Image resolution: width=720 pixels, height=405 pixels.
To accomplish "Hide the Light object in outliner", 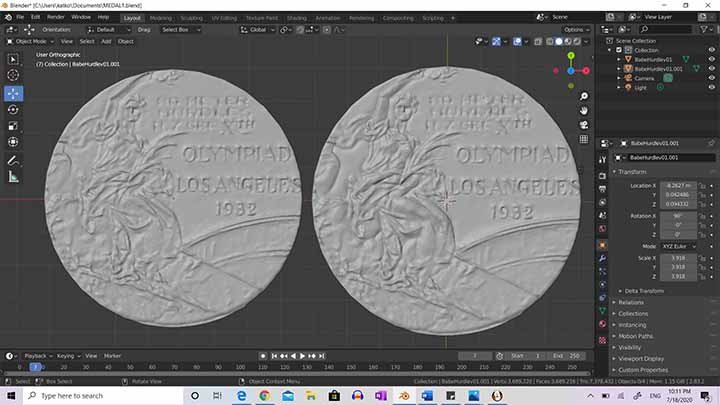I will point(709,87).
